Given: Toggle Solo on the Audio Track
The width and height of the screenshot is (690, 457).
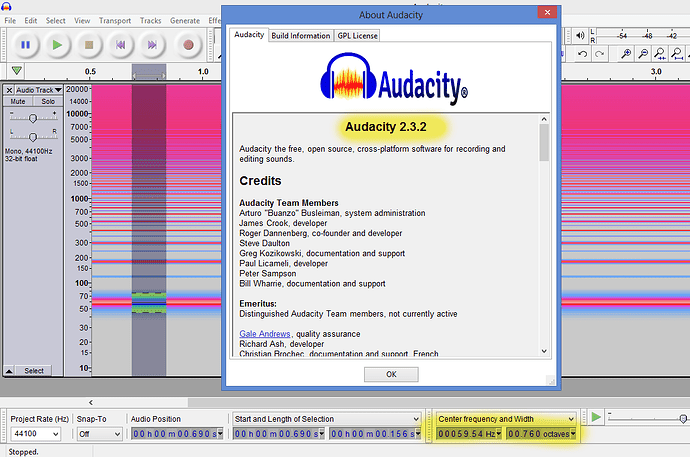Looking at the screenshot, I should point(48,102).
